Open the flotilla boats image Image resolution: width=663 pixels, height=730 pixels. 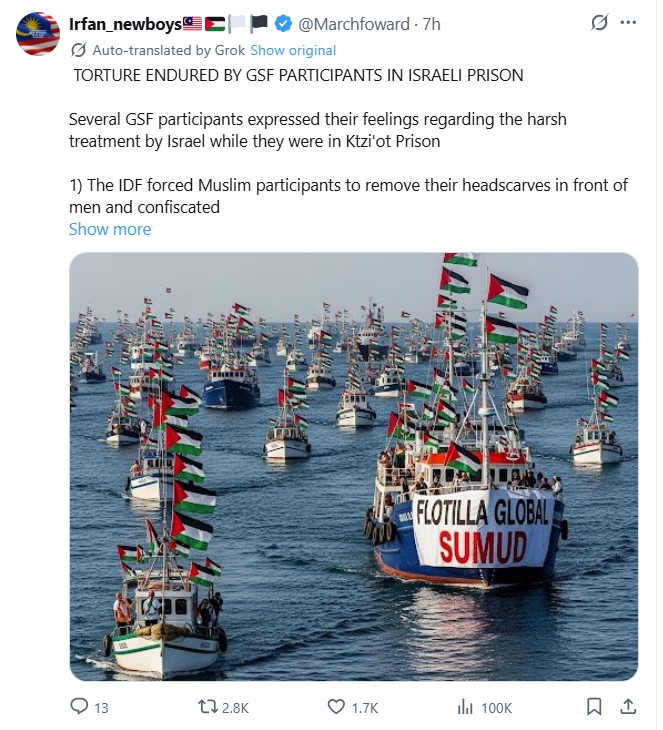click(354, 466)
